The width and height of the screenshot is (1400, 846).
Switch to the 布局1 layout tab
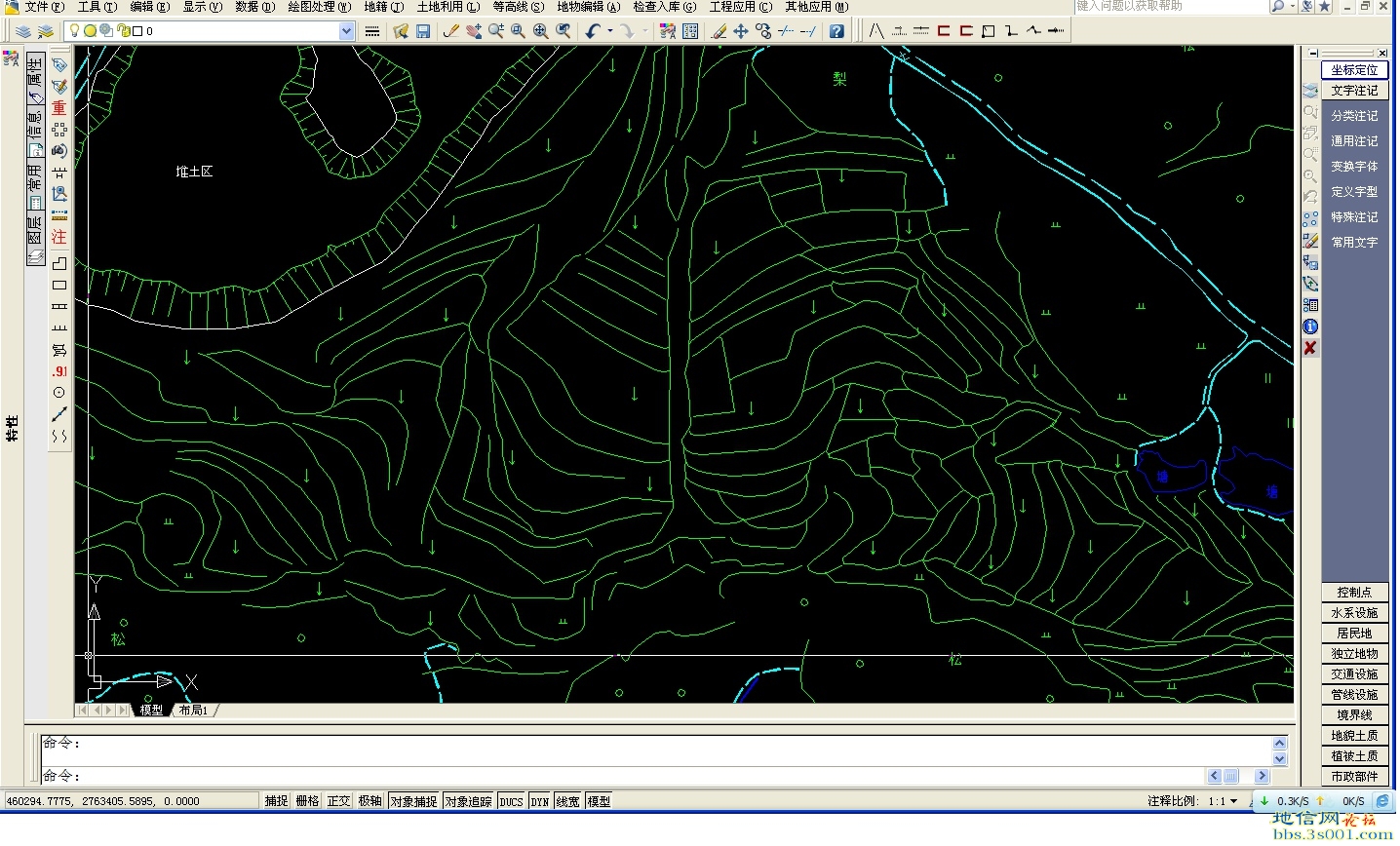coord(194,710)
